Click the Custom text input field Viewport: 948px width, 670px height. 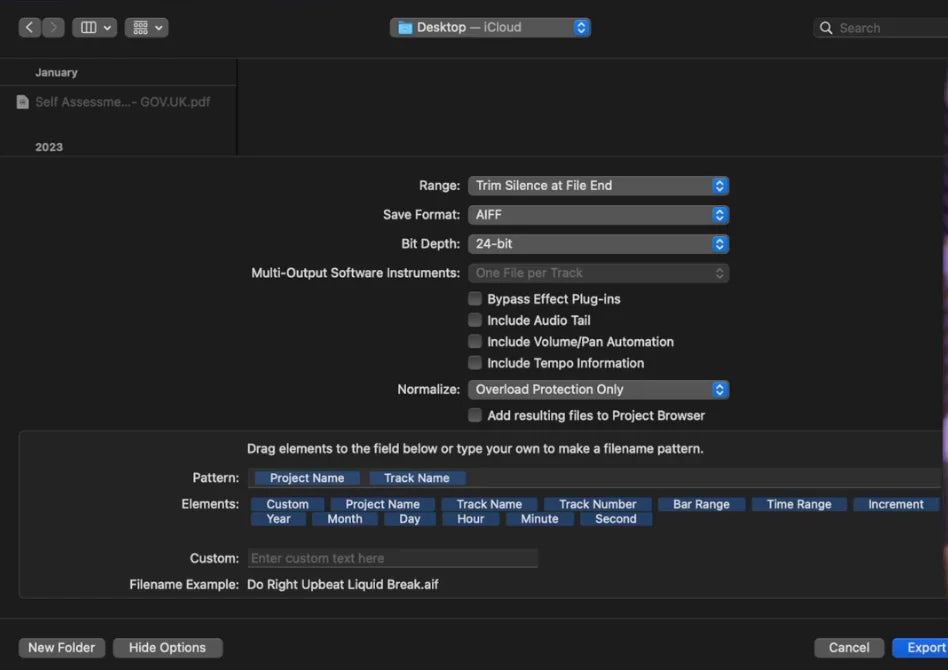[392, 558]
